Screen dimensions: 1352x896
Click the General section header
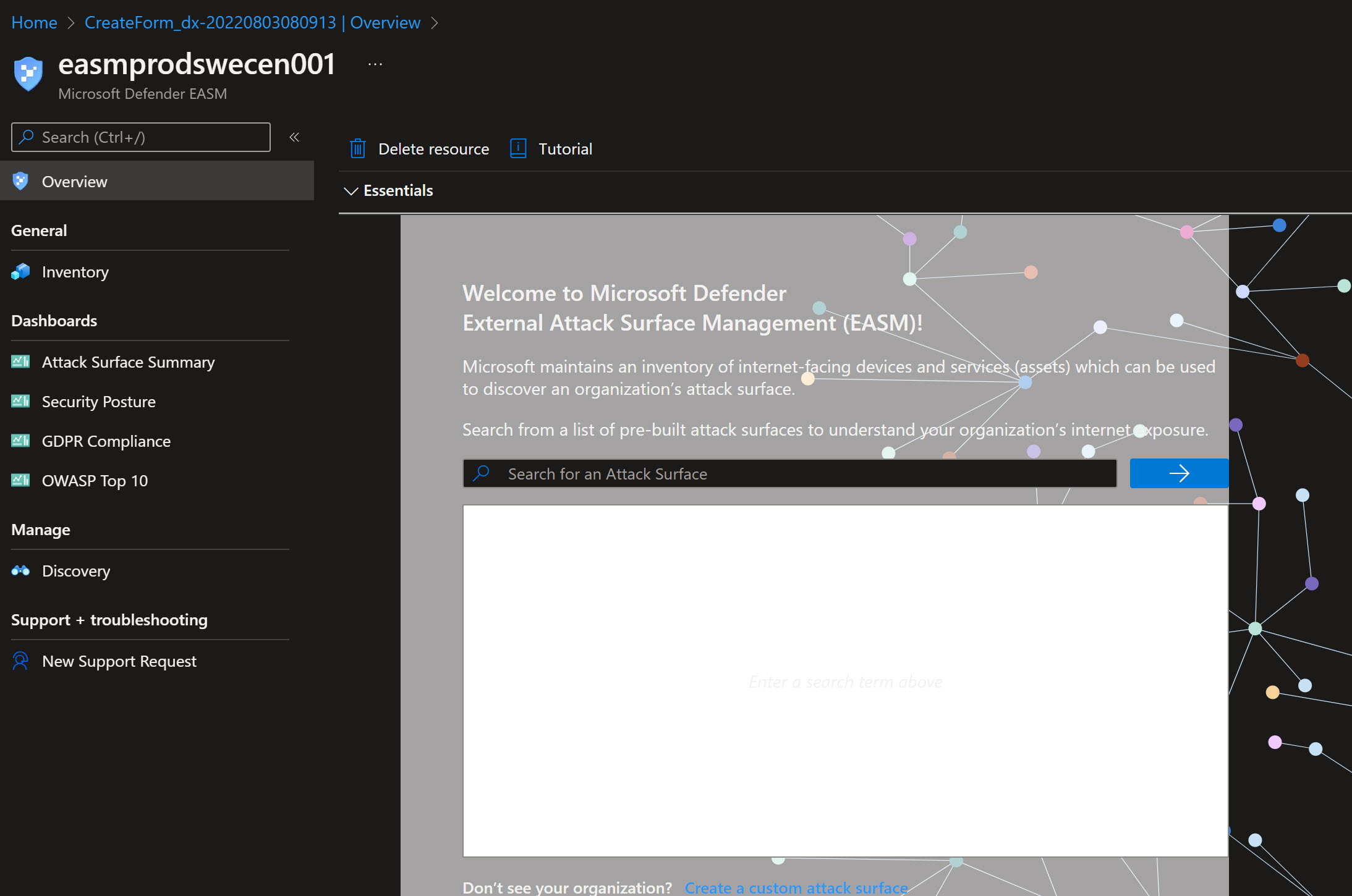tap(39, 230)
